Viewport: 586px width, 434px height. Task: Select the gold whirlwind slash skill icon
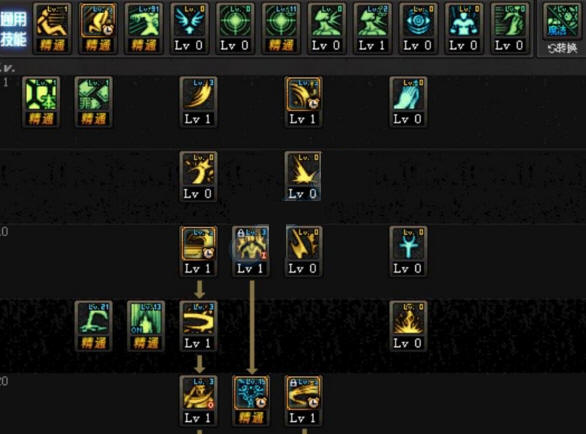(198, 326)
